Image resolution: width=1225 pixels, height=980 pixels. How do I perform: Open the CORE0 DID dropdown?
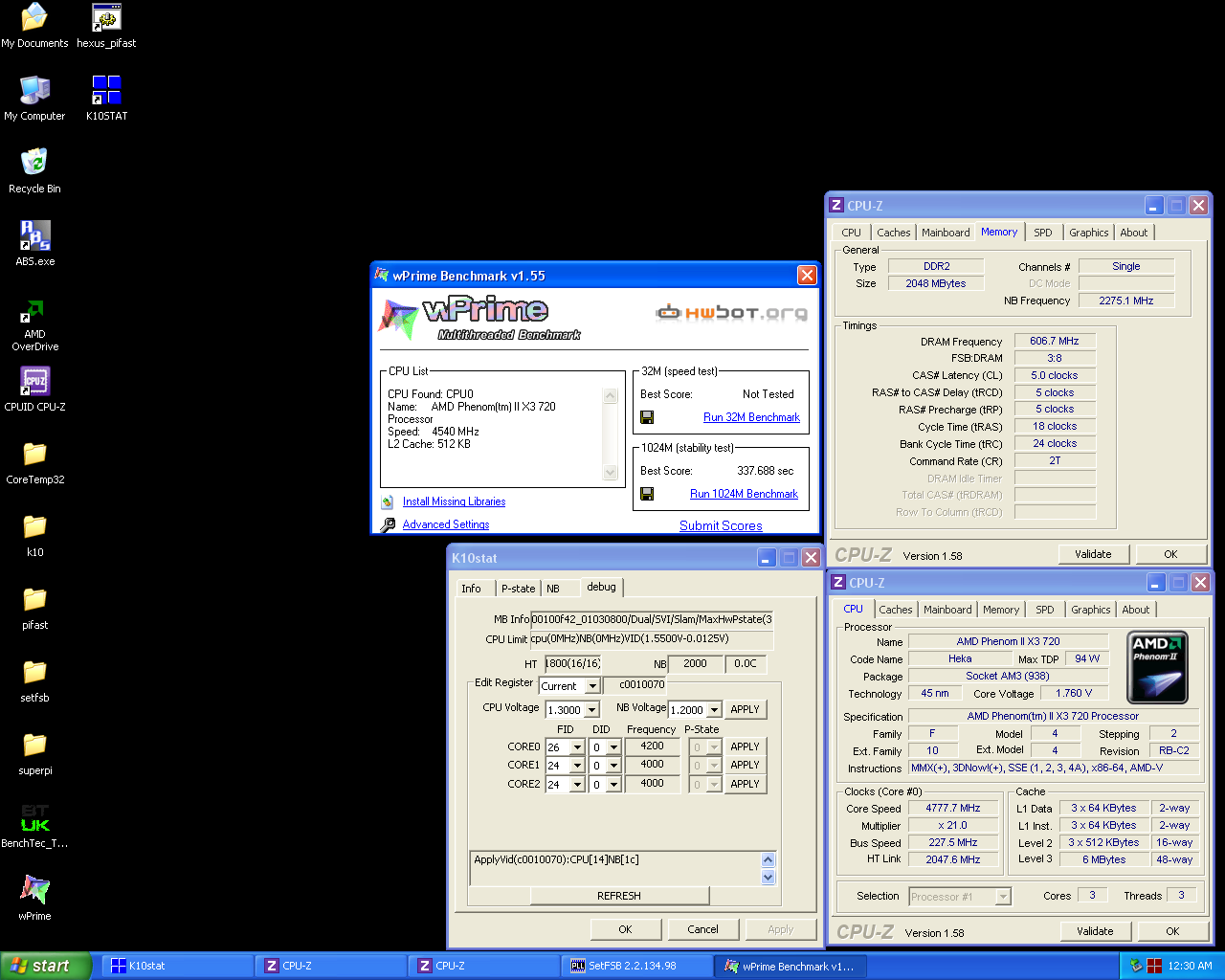click(614, 747)
